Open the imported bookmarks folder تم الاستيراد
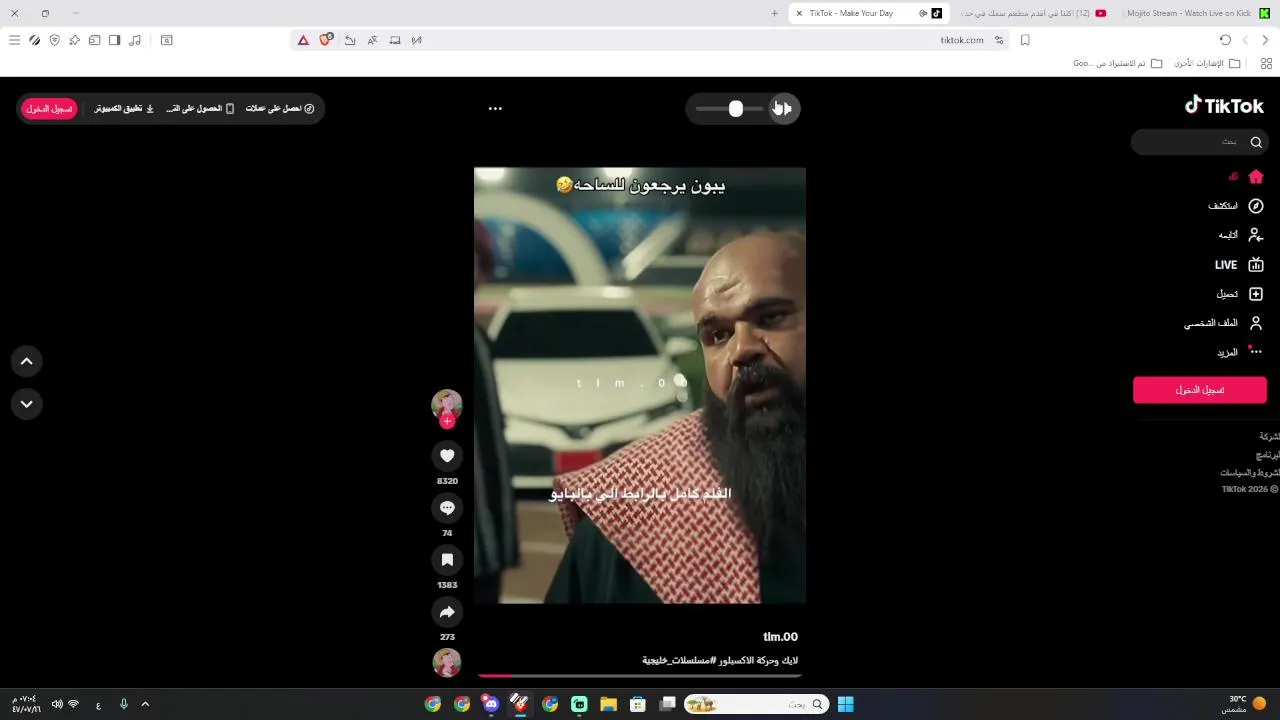This screenshot has width=1280, height=720. pyautogui.click(x=1117, y=63)
